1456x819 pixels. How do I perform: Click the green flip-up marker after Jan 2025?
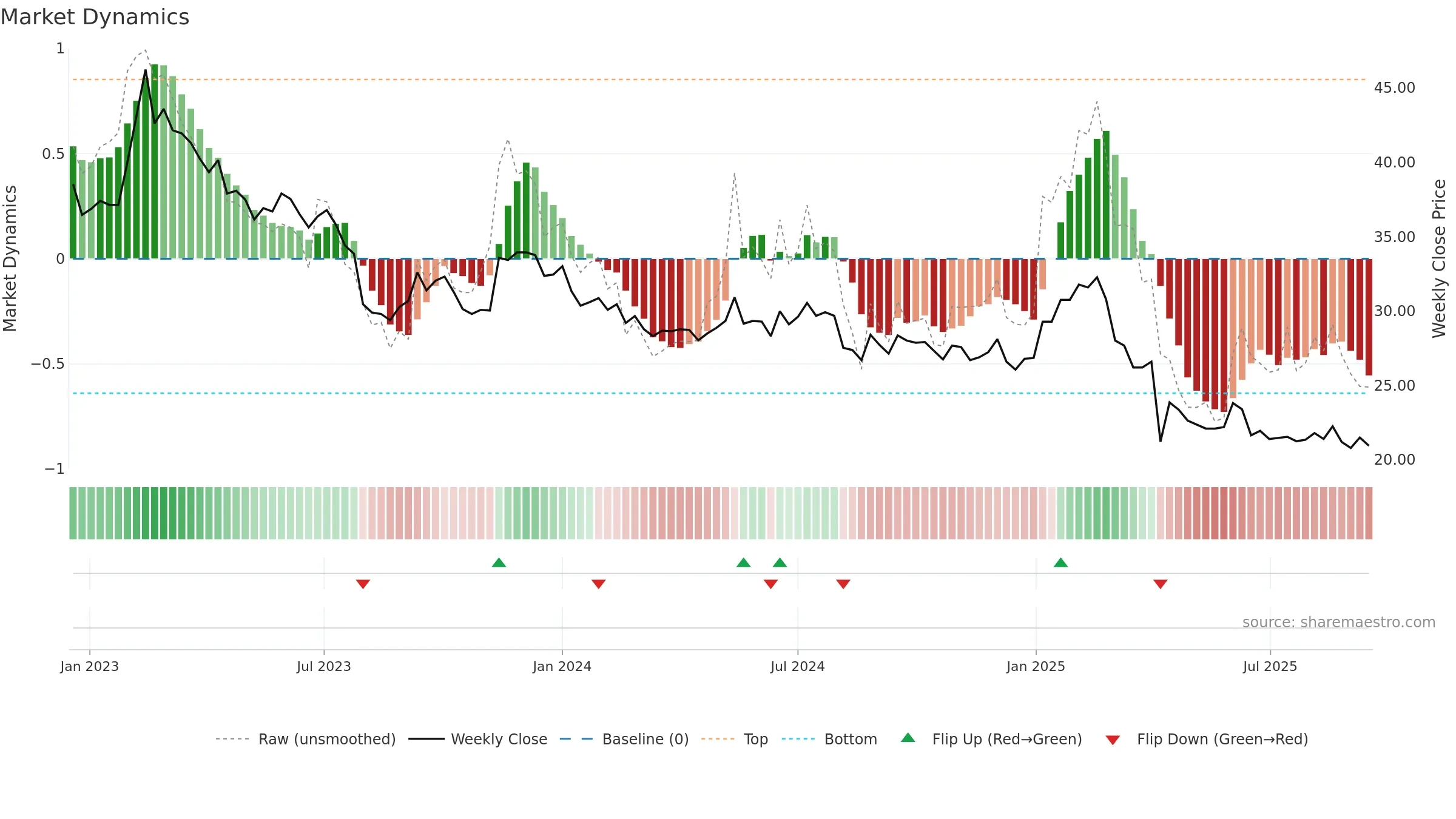(x=1060, y=562)
